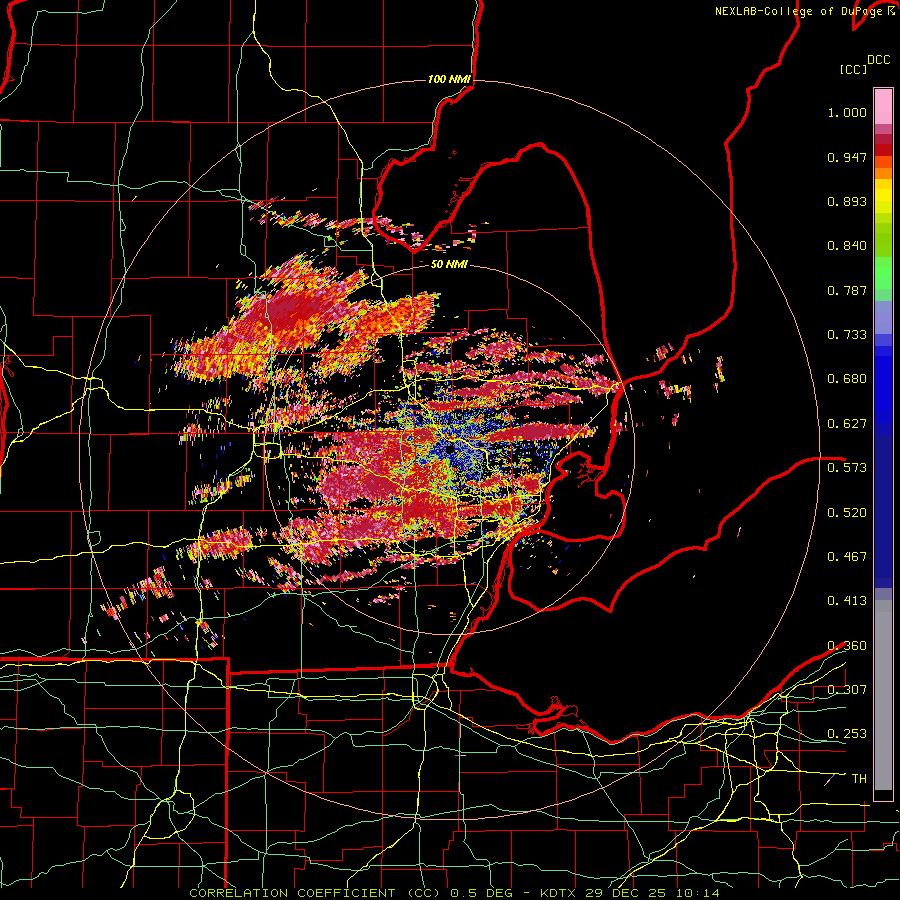Click the KDTX radar site center dot

[x=450, y=448]
